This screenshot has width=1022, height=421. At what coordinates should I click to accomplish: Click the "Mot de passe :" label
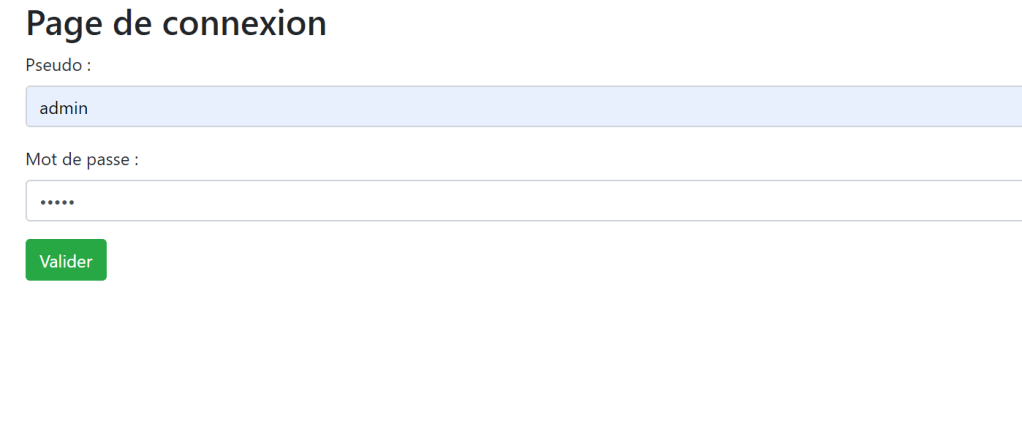pos(82,160)
